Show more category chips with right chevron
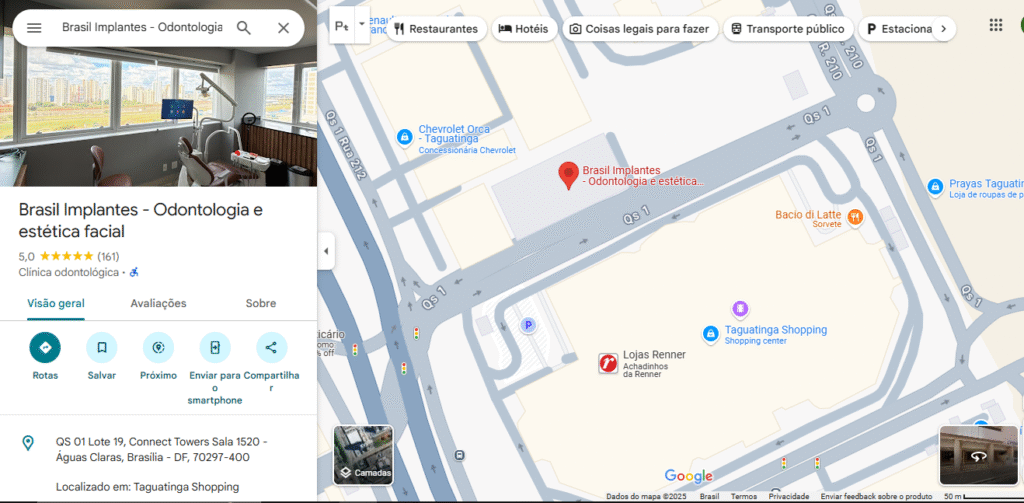Viewport: 1024px width, 503px height. [943, 29]
